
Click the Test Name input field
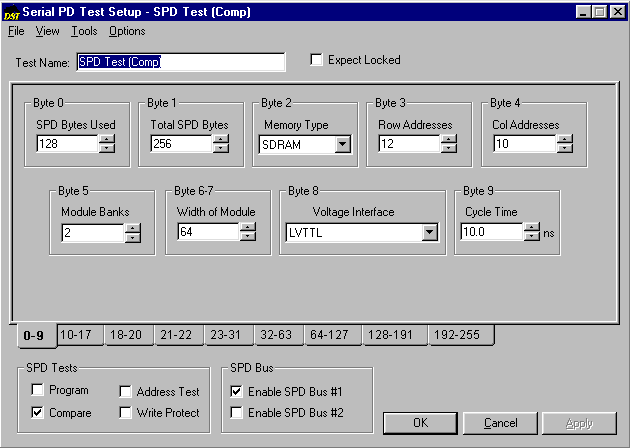click(x=180, y=62)
